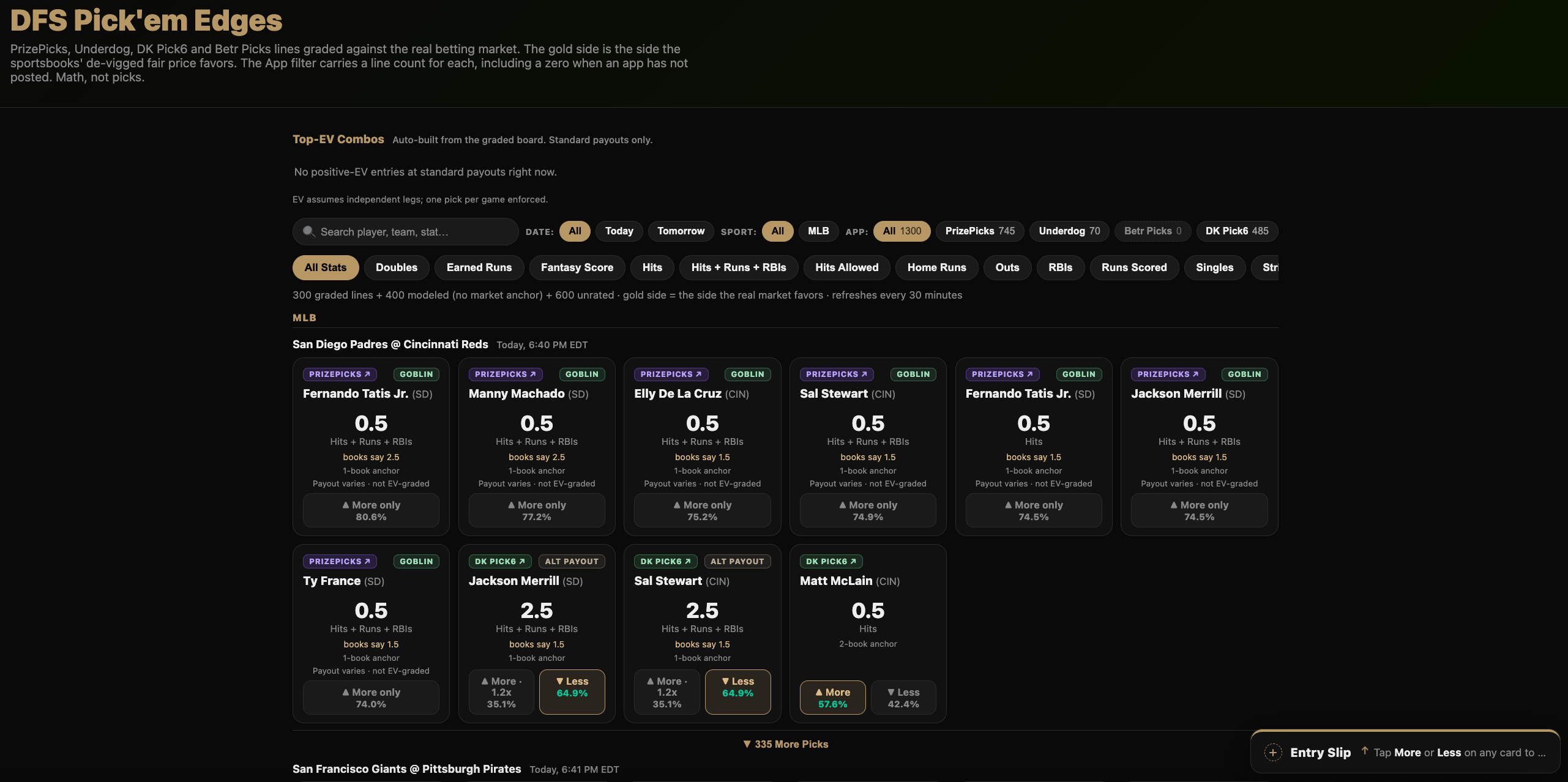Pick More 1.2x on Sal Stewart 2.5 card
This screenshot has height=782, width=1568.
666,691
